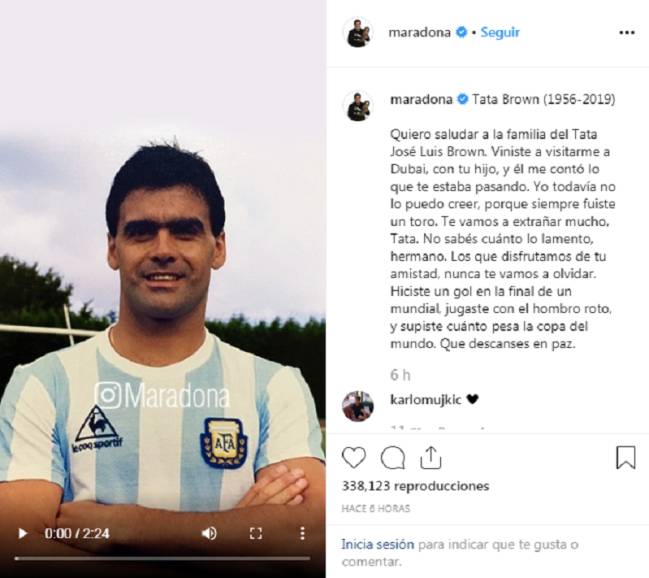The width and height of the screenshot is (649, 578).
Task: Click the maradona username in the header
Action: pyautogui.click(x=419, y=32)
